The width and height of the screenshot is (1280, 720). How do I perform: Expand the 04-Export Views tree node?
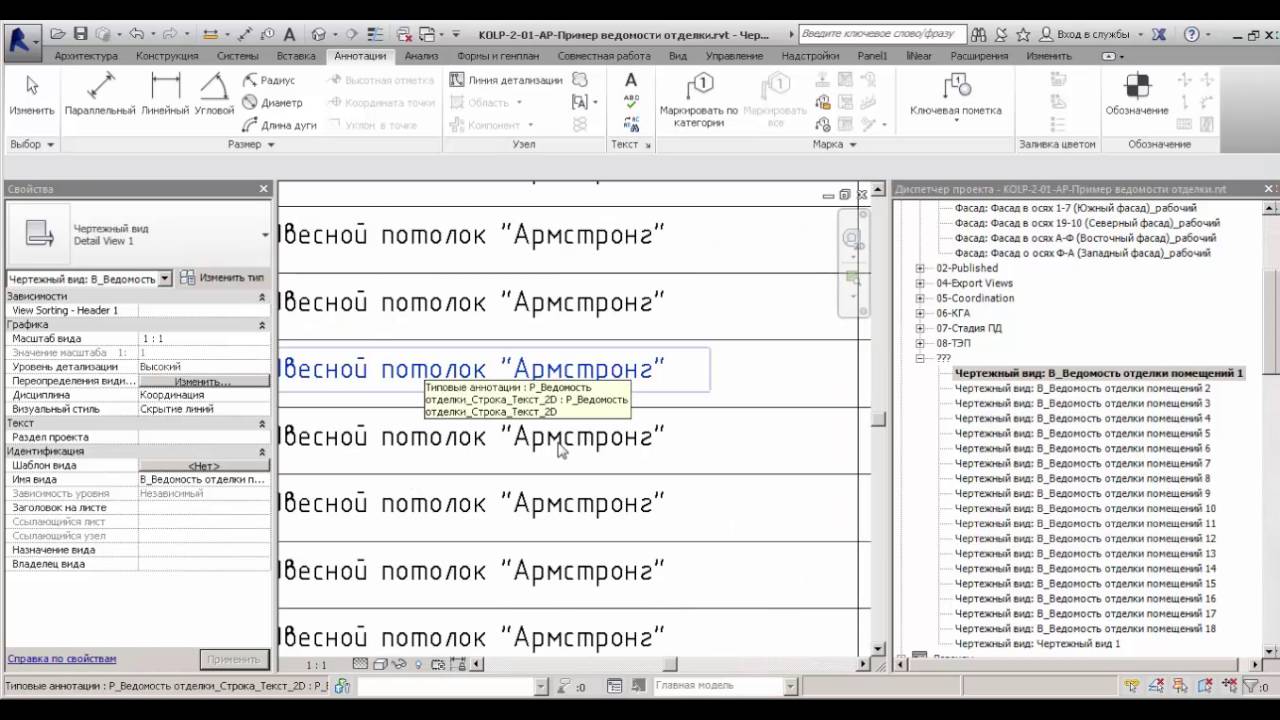920,283
